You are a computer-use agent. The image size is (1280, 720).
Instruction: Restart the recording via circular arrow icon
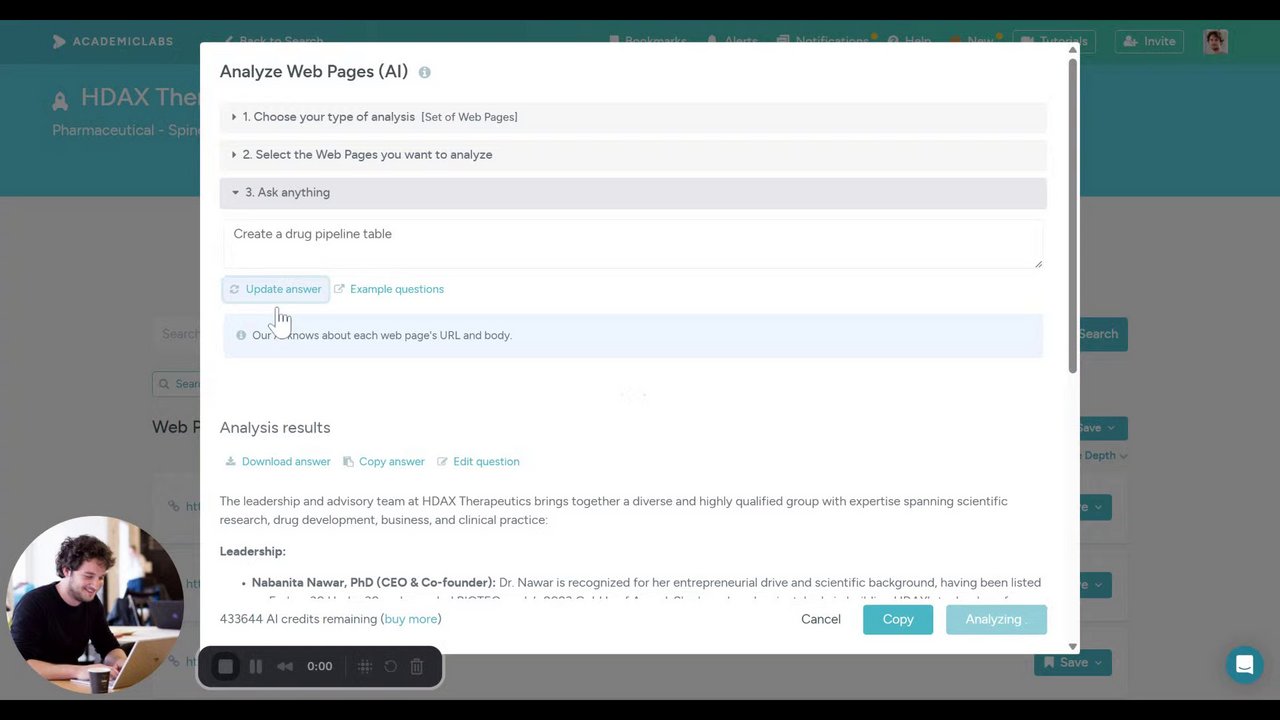[x=391, y=666]
